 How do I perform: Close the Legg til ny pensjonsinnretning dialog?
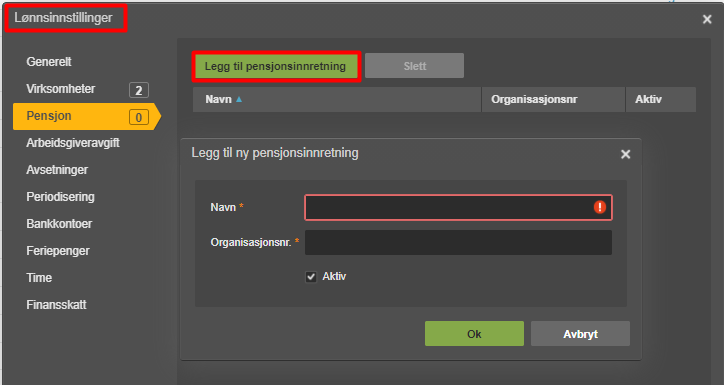click(626, 154)
